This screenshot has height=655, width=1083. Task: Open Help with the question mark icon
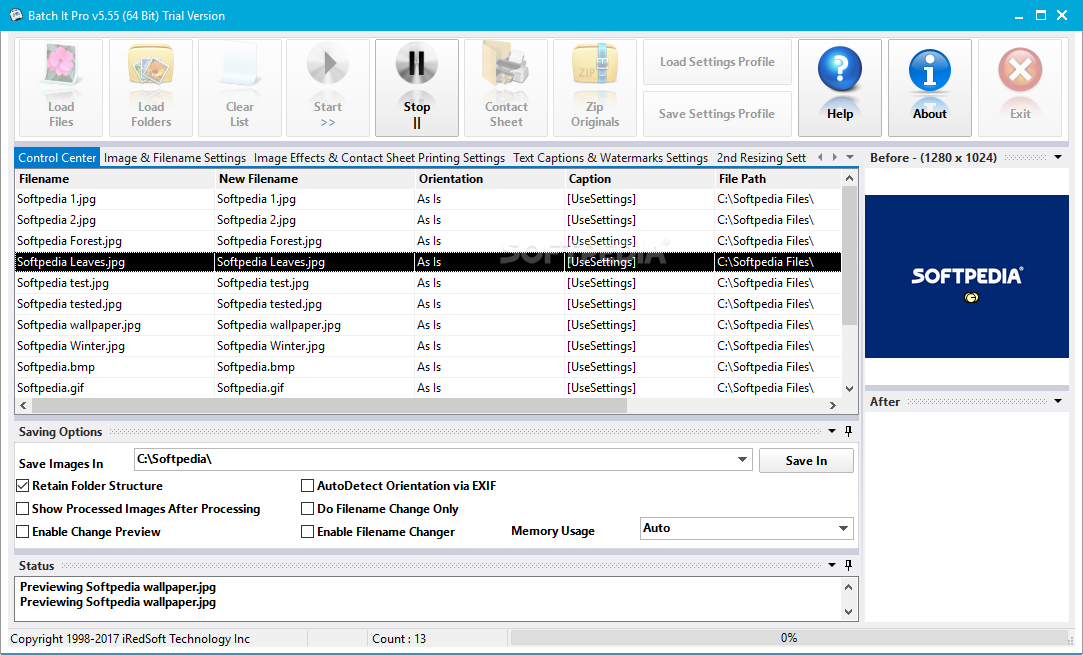[840, 88]
